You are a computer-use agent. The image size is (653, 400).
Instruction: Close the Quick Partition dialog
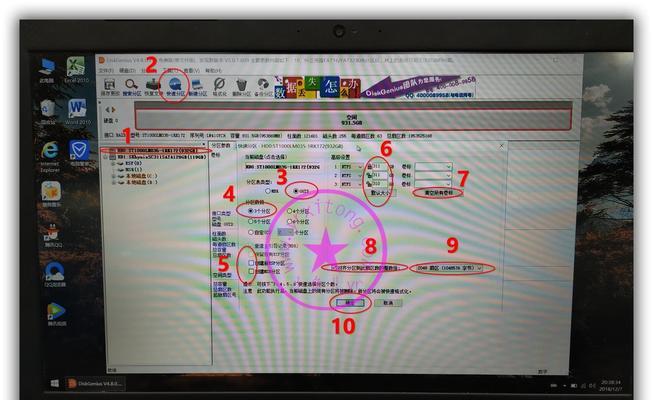click(501, 146)
